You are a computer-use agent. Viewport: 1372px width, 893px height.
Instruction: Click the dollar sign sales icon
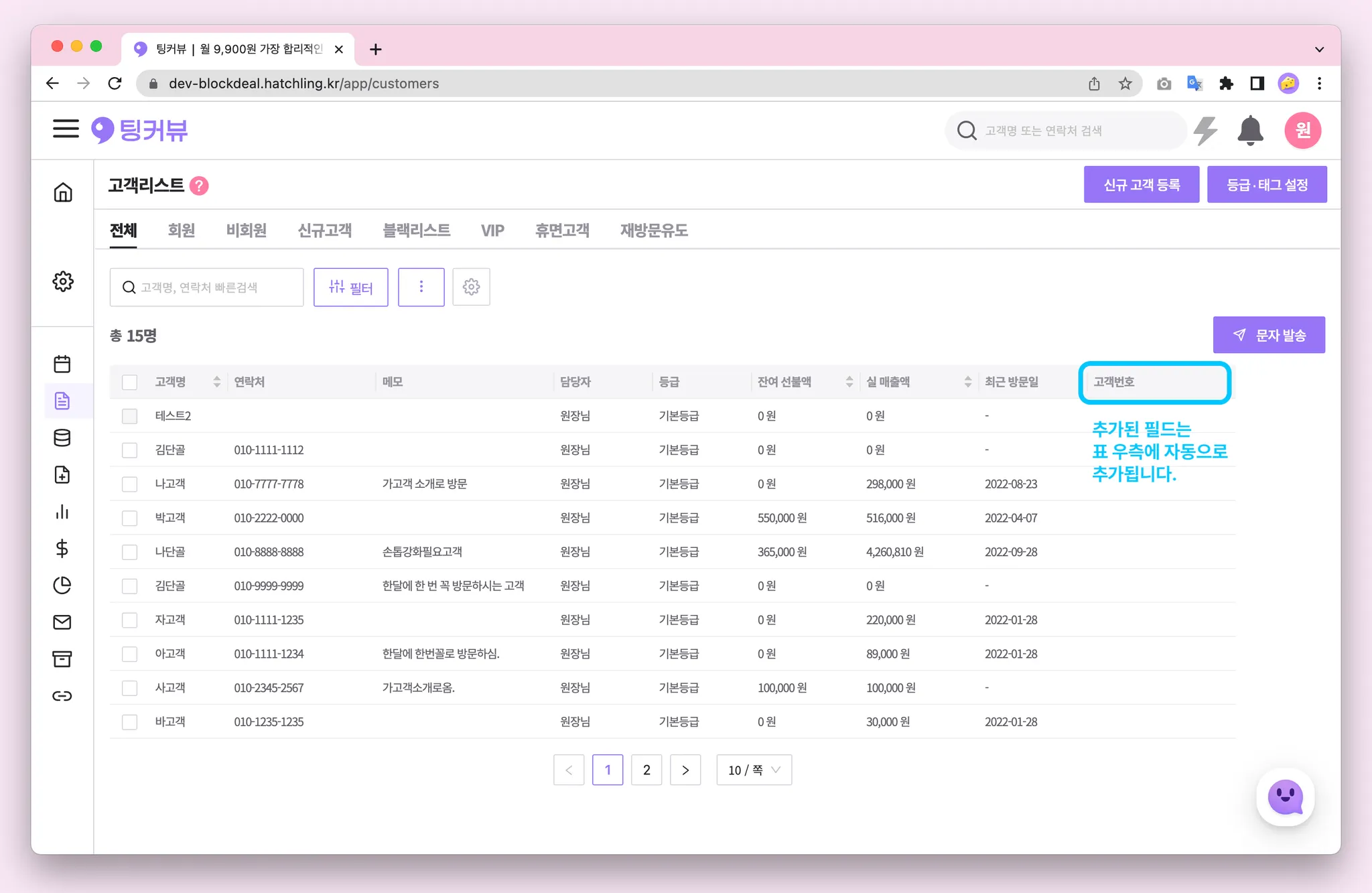click(x=62, y=549)
